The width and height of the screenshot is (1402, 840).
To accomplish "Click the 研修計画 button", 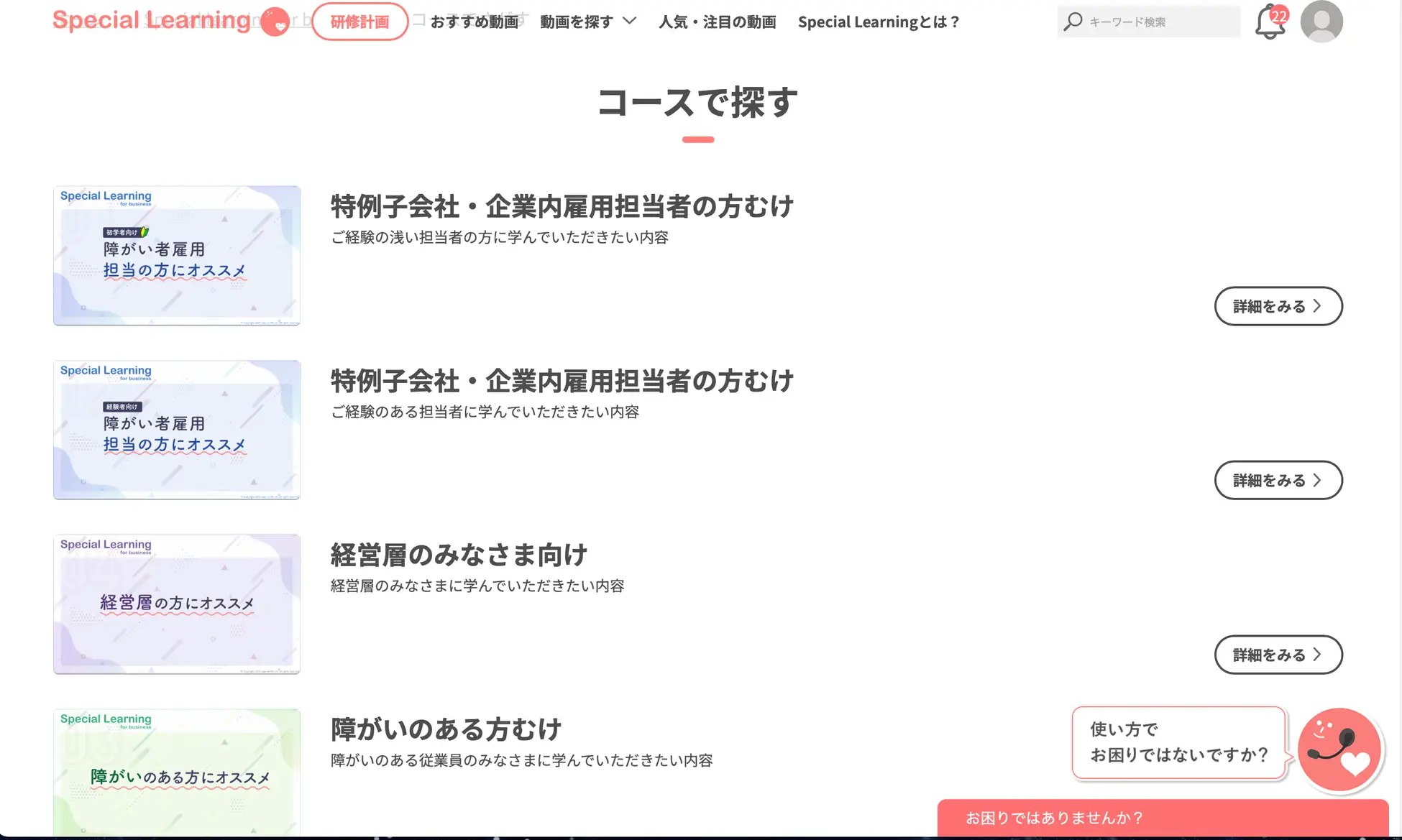I will click(x=359, y=22).
